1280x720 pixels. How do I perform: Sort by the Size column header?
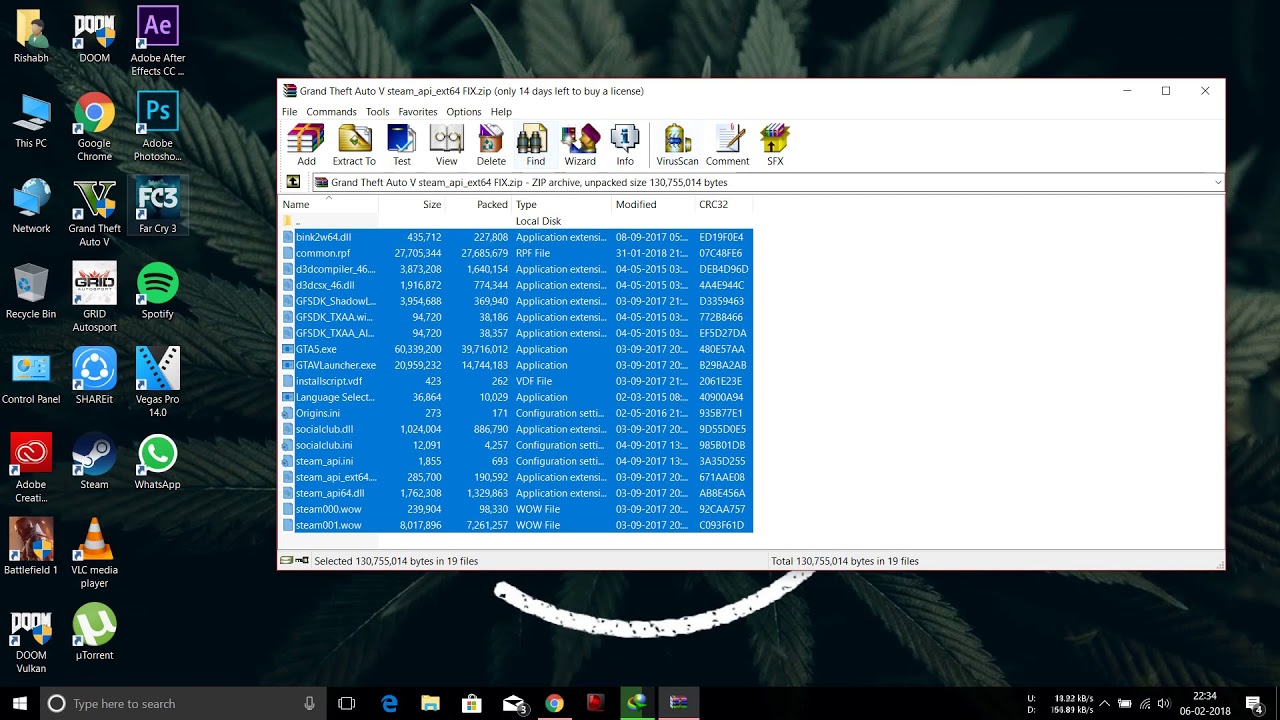(x=411, y=204)
